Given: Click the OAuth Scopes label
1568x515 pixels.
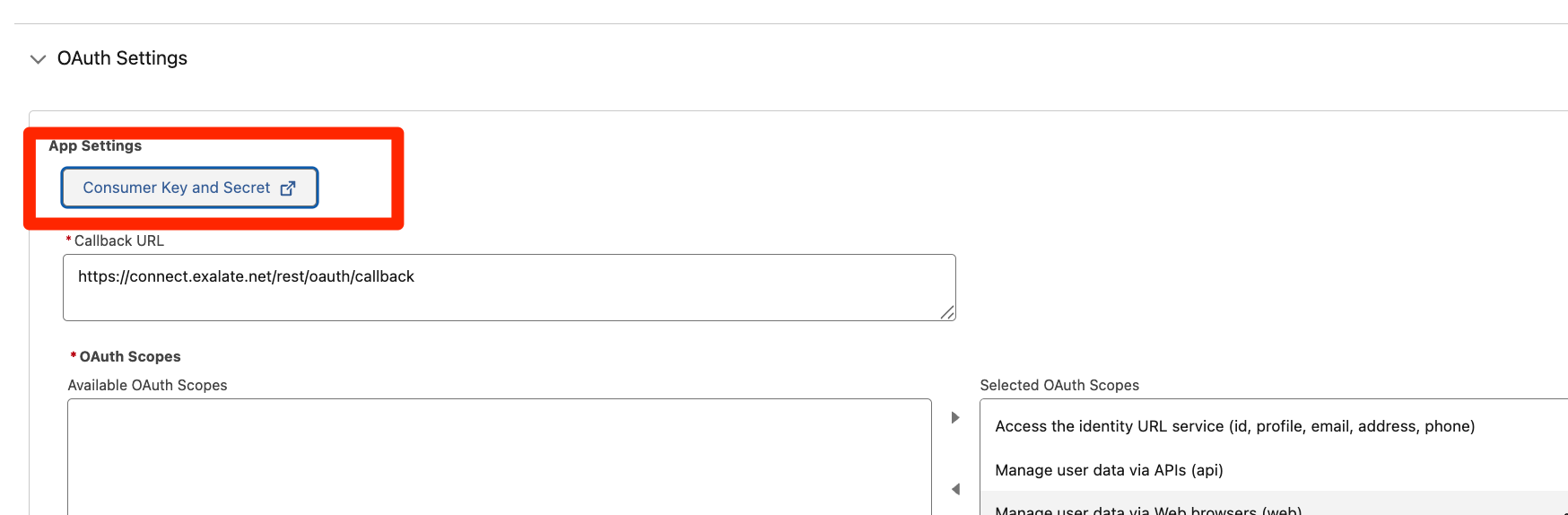Looking at the screenshot, I should coord(130,356).
